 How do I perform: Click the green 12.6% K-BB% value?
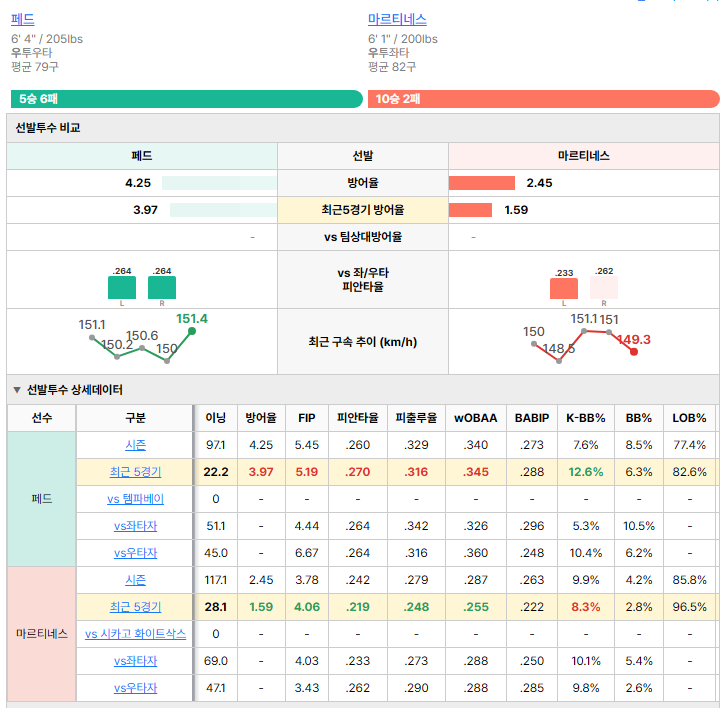(586, 472)
